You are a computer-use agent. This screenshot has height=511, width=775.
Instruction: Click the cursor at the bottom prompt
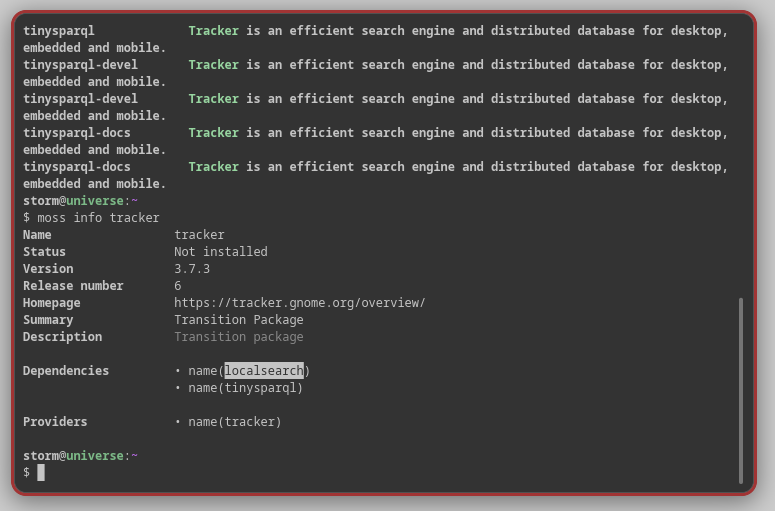[41, 472]
